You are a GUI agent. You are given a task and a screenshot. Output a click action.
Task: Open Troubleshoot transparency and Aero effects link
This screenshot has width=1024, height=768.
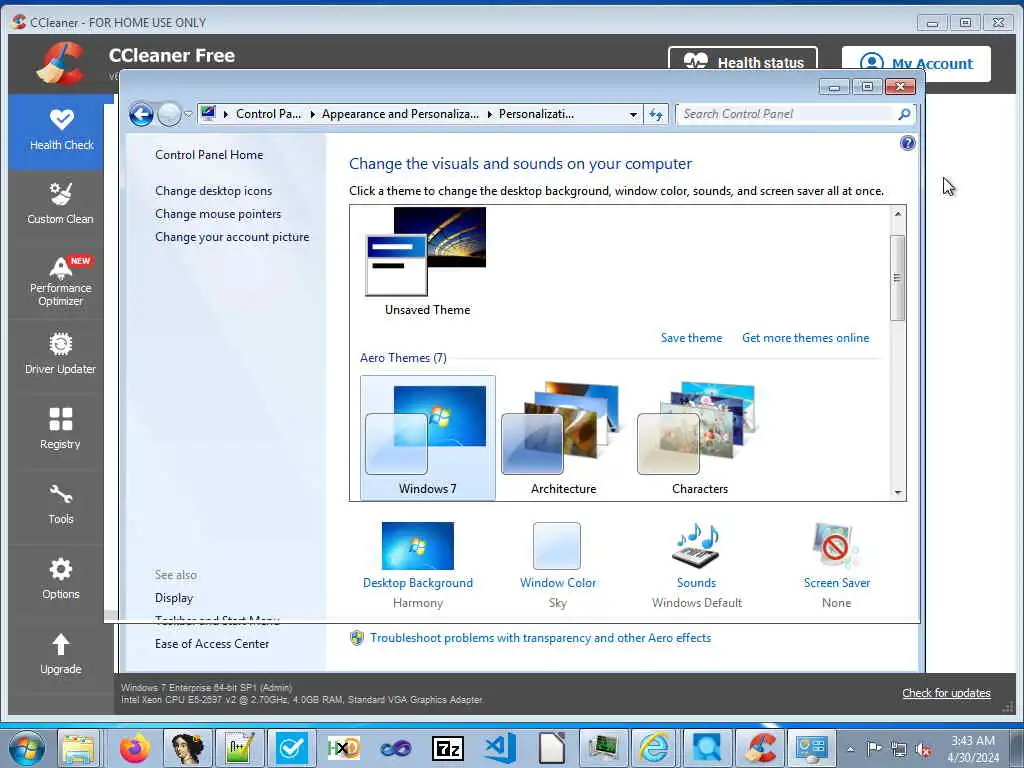[540, 638]
